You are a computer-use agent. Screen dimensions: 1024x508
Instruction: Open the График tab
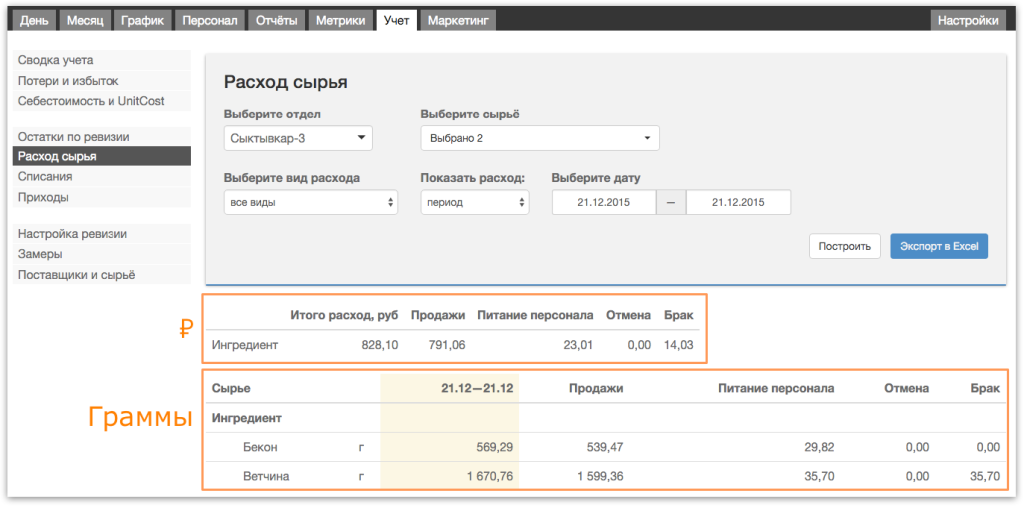point(142,21)
